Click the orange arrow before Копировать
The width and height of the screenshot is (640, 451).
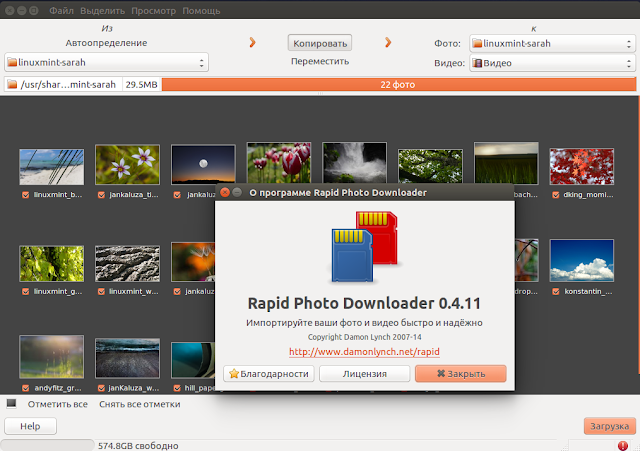pyautogui.click(x=252, y=42)
